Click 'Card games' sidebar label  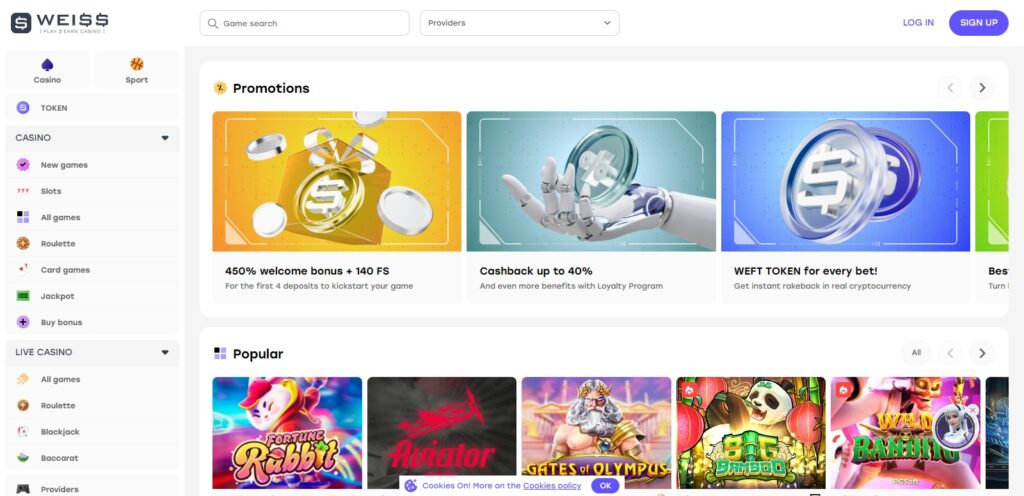click(65, 270)
